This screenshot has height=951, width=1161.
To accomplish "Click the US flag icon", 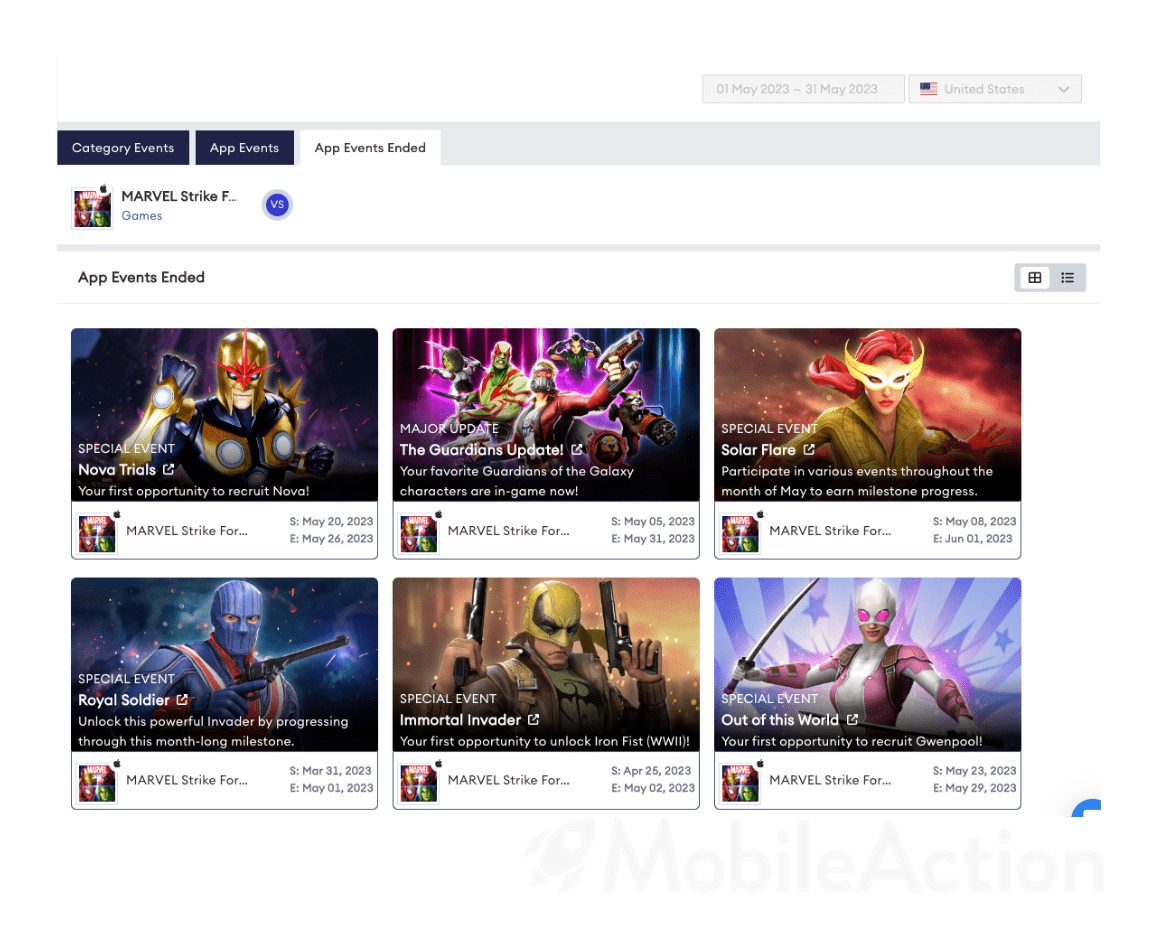I will coord(929,89).
